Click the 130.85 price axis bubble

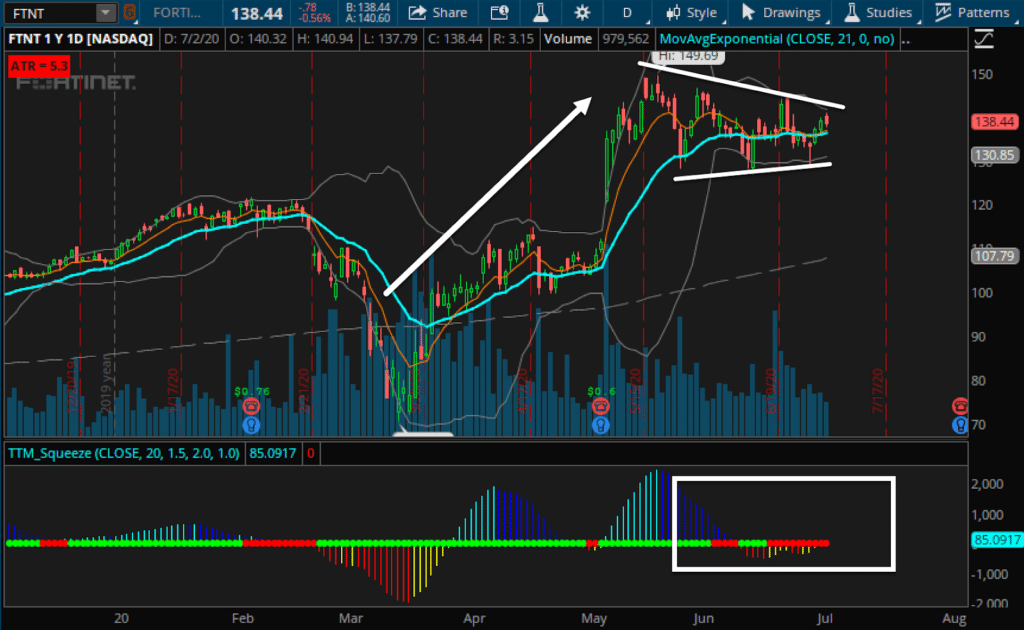[x=993, y=155]
